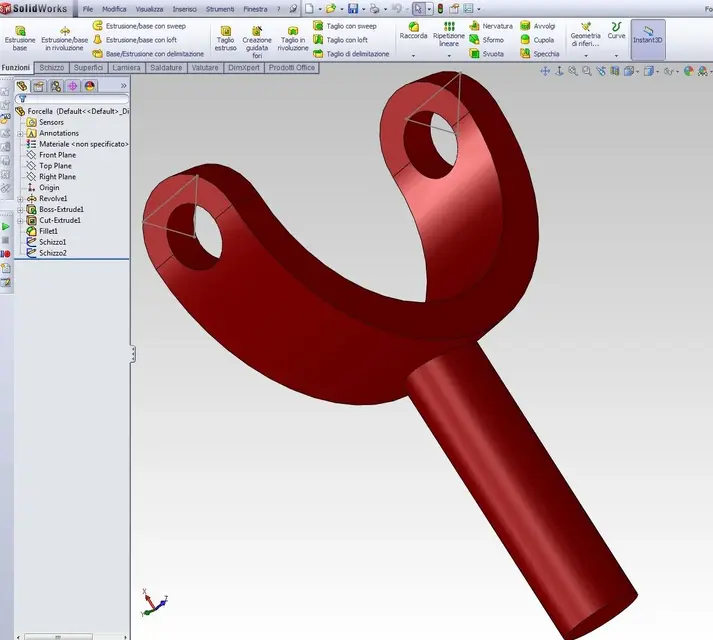Toggle the Instant3D button

click(648, 40)
